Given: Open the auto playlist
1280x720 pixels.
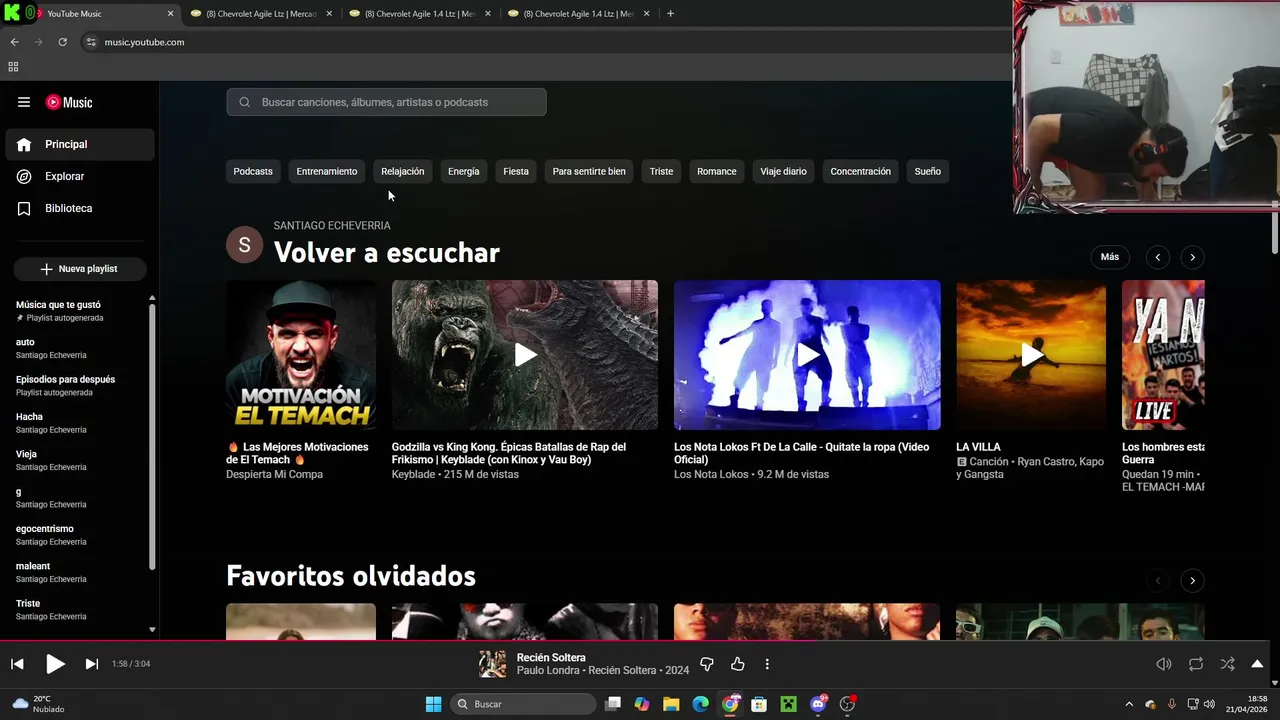Looking at the screenshot, I should coord(80,348).
